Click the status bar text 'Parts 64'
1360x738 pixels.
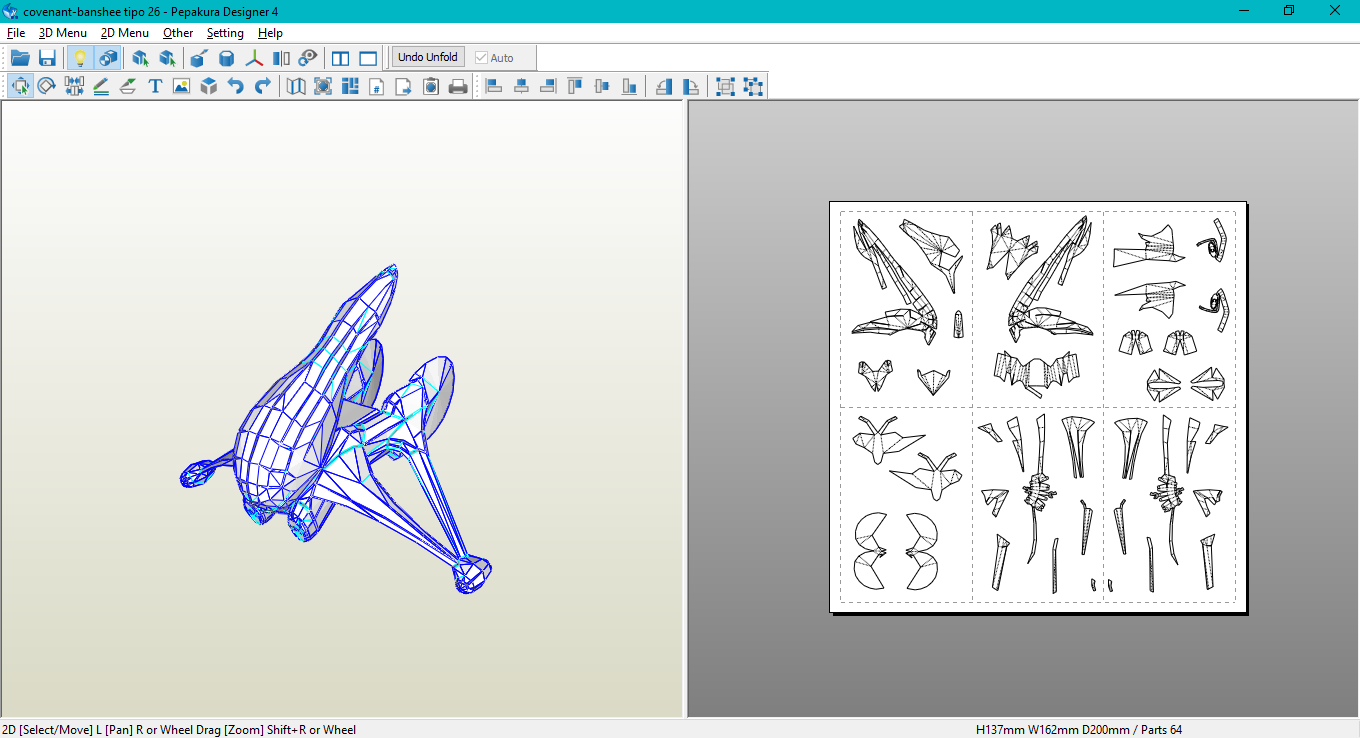(x=1161, y=730)
